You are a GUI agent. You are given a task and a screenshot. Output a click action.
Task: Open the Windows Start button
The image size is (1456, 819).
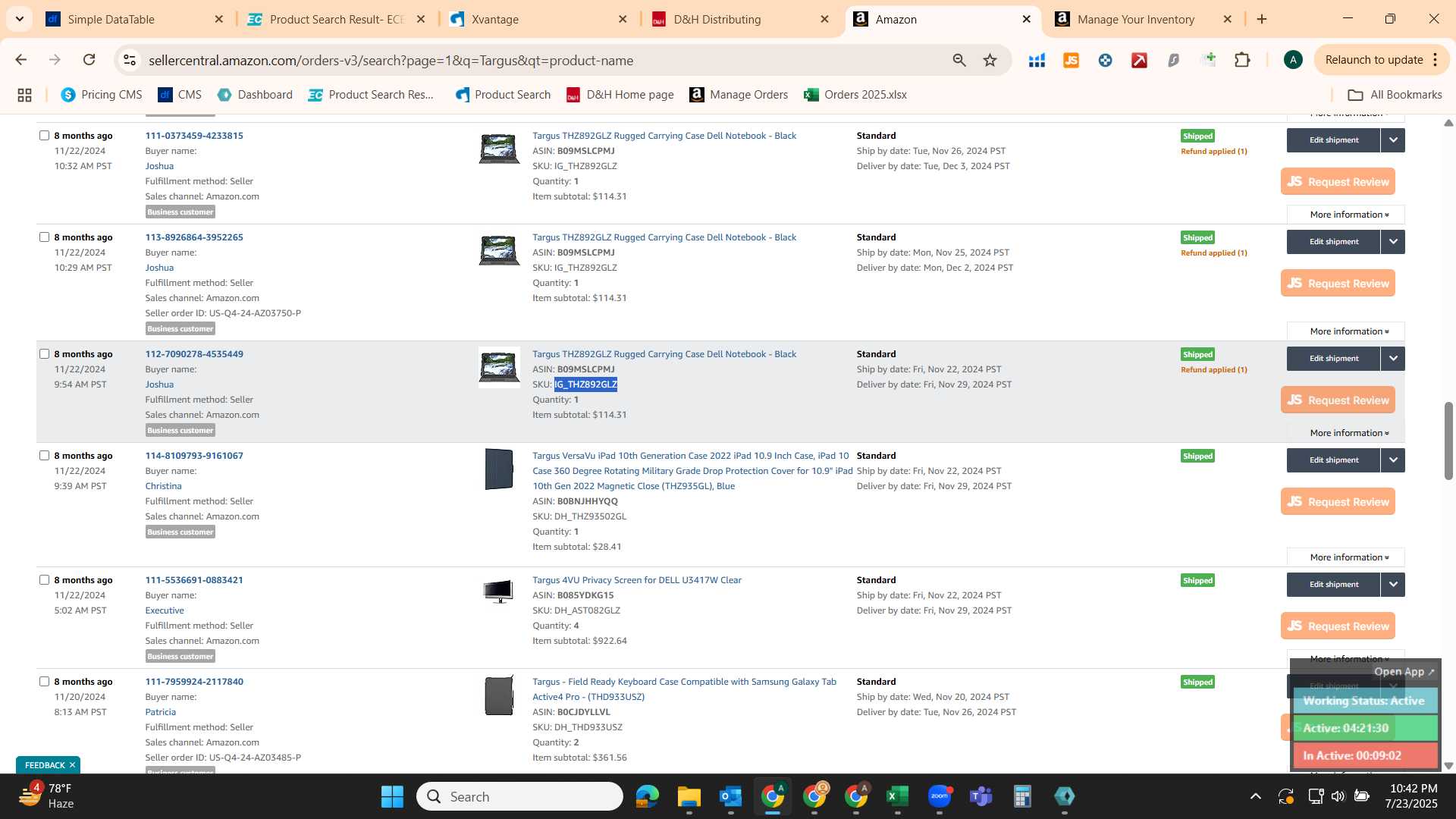[x=392, y=796]
